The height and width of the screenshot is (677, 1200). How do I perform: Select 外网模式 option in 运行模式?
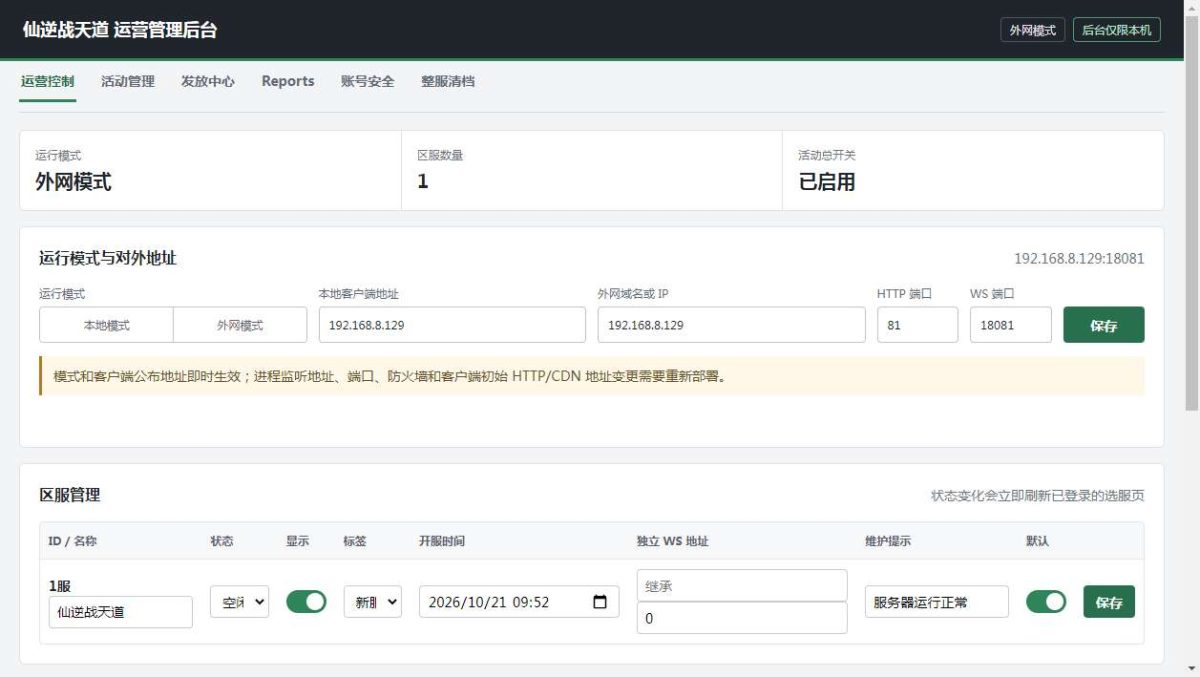(x=240, y=325)
